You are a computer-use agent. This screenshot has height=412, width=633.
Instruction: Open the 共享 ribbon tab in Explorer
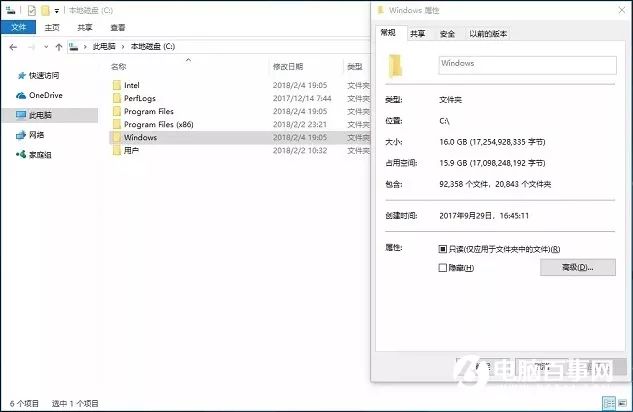[x=85, y=27]
